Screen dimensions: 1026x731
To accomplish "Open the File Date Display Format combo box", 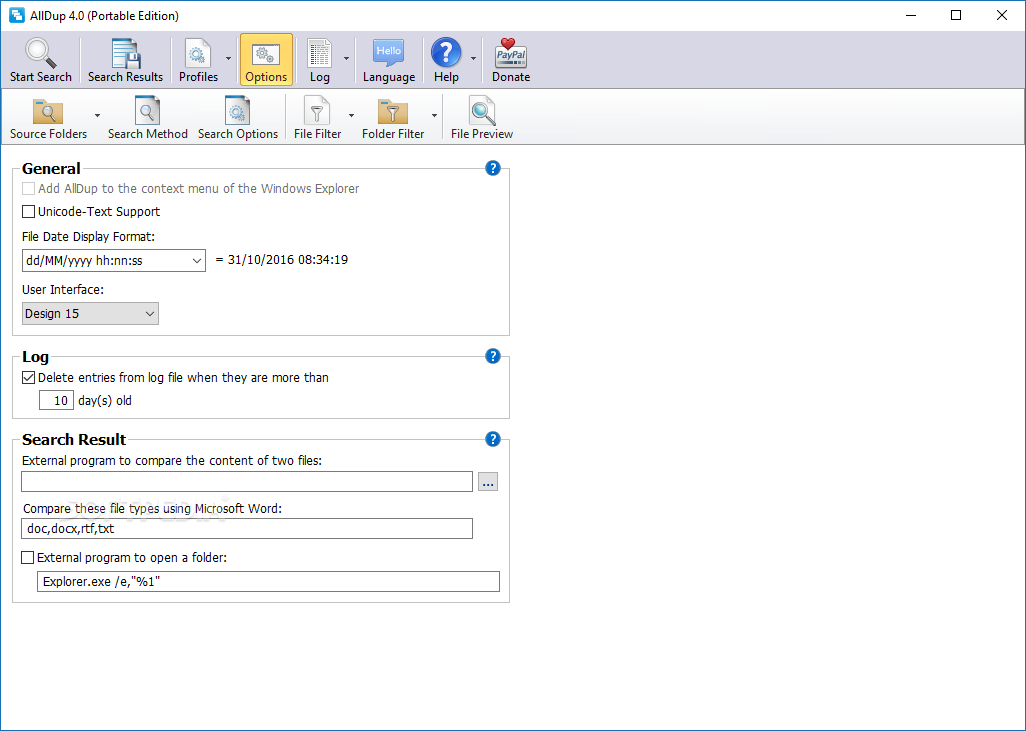I will (114, 260).
